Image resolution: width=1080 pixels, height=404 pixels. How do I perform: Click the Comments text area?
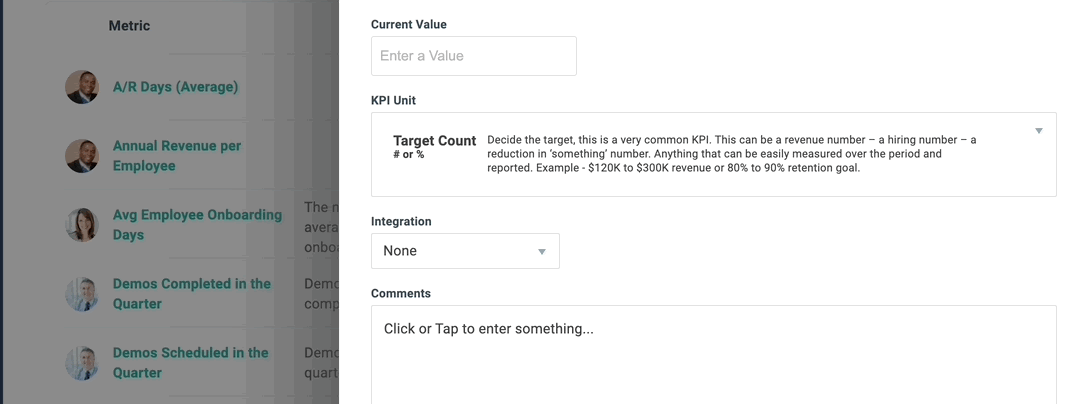[x=714, y=354]
